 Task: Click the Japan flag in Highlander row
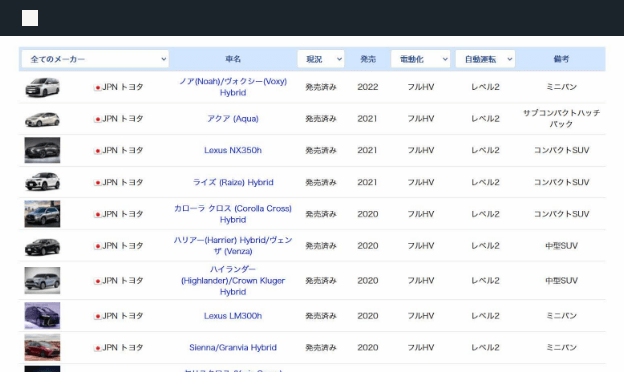[x=98, y=281]
